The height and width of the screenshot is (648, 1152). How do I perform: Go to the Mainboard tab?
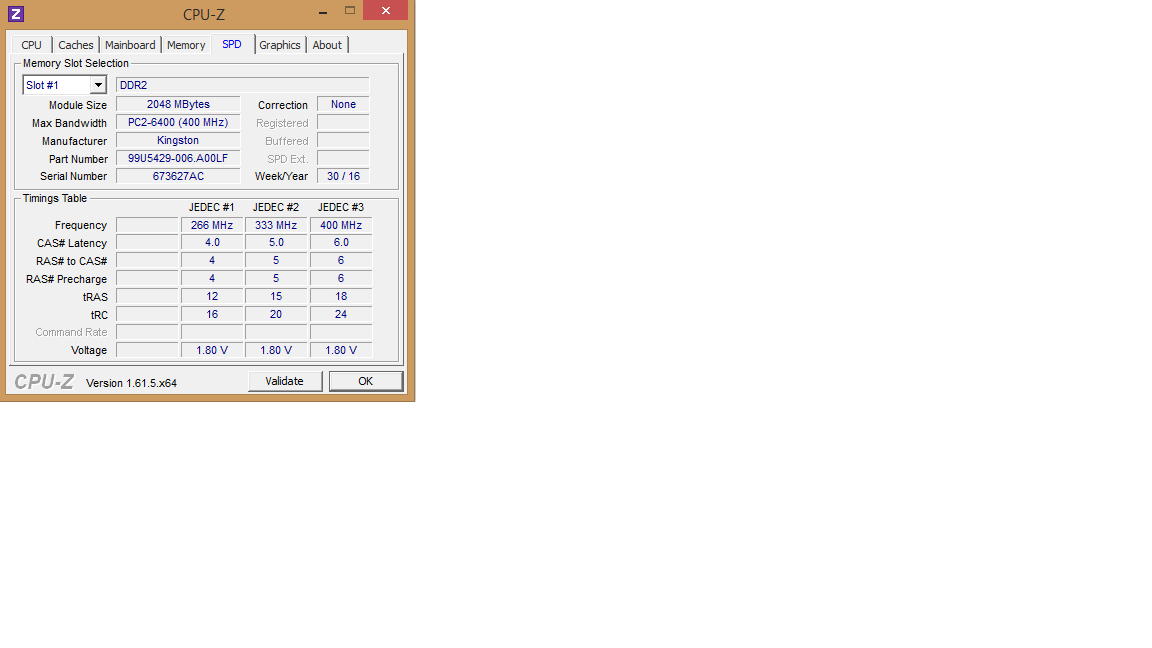(x=130, y=45)
